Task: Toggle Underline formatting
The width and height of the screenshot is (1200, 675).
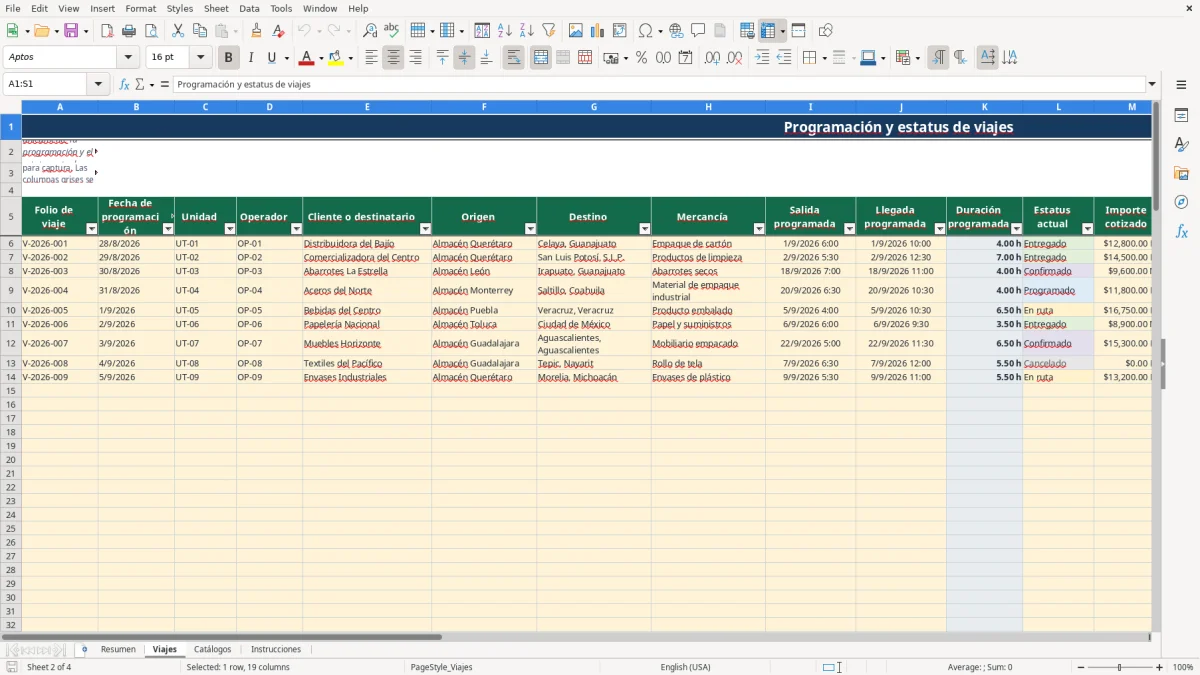Action: 271,58
